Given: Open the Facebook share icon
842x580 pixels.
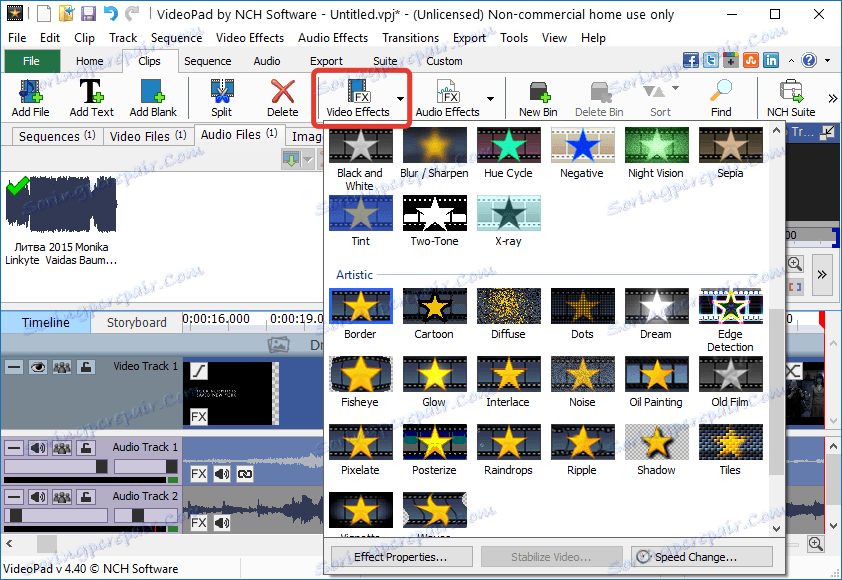Looking at the screenshot, I should 691,60.
